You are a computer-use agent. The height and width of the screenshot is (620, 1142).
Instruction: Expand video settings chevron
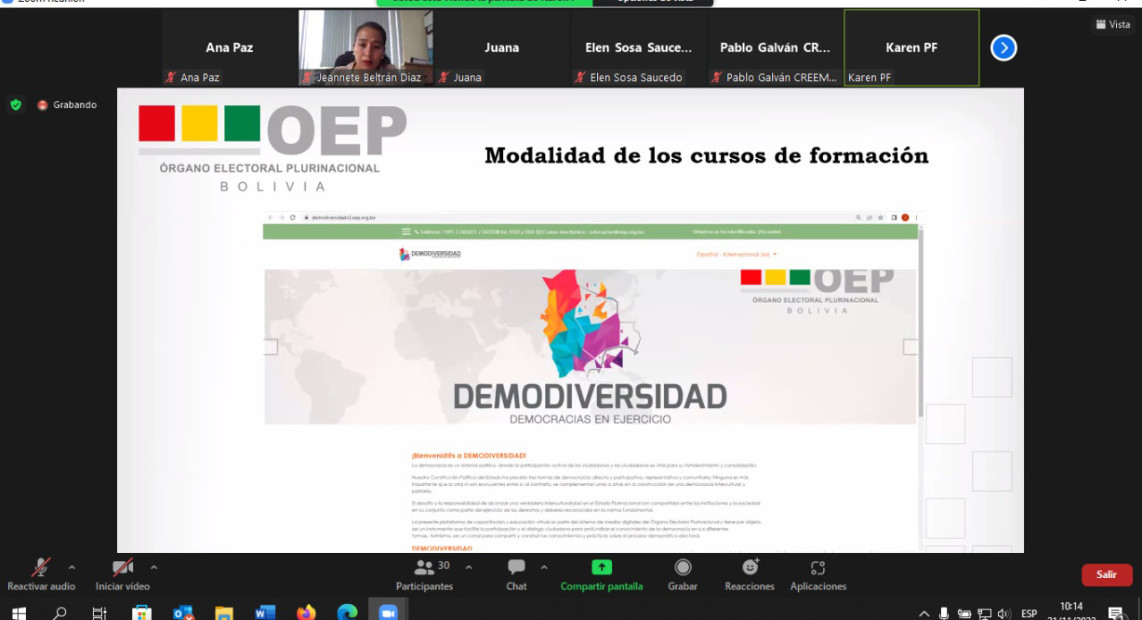tap(152, 567)
